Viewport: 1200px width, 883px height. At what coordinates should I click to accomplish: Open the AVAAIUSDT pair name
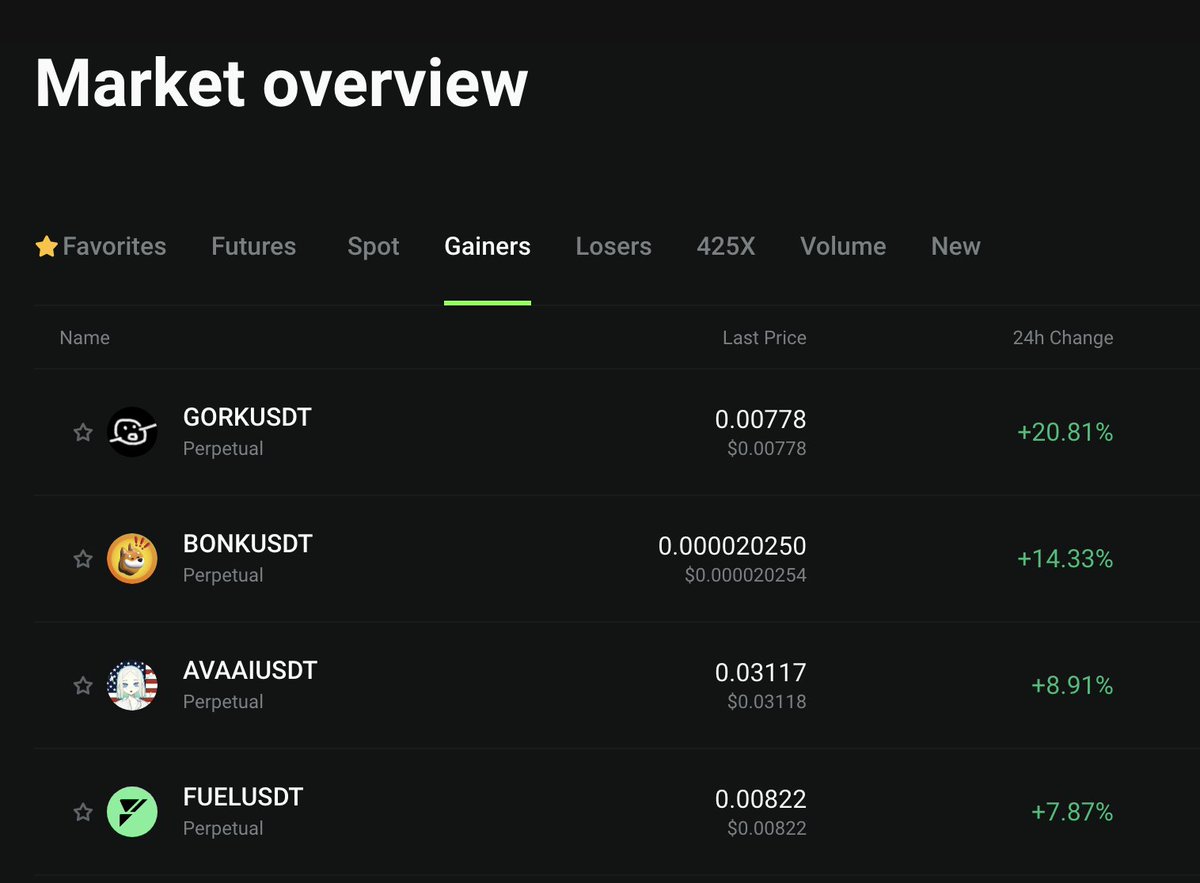tap(250, 670)
